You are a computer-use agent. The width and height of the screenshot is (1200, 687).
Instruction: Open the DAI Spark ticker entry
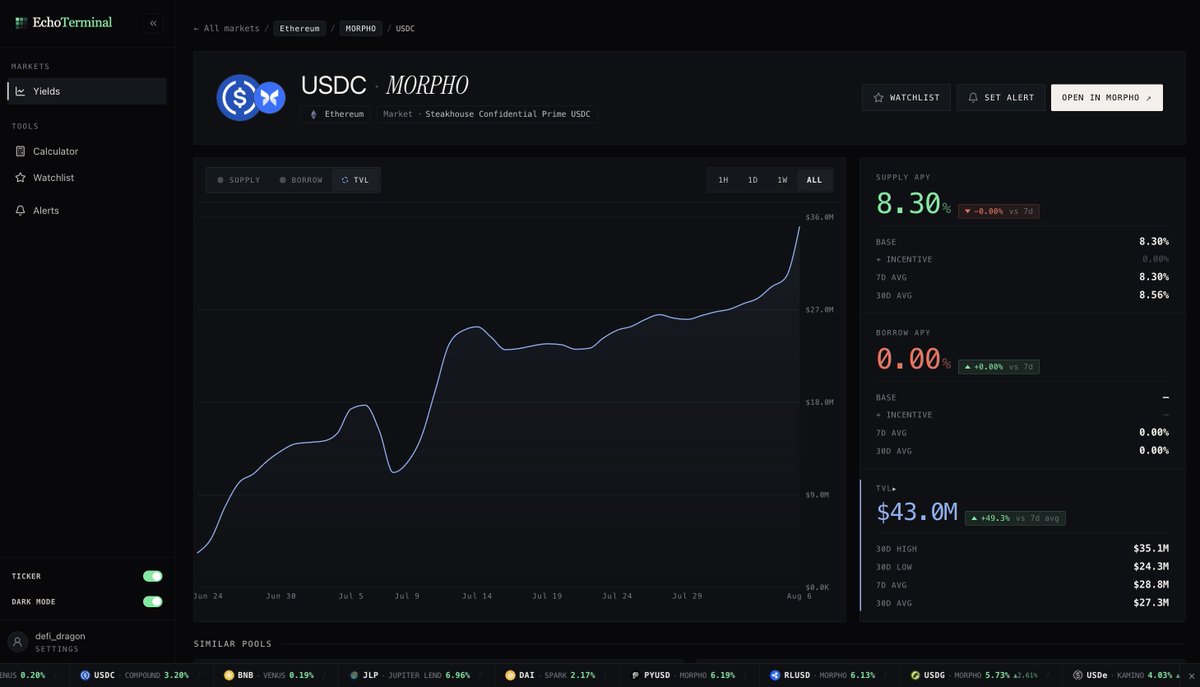[x=550, y=675]
